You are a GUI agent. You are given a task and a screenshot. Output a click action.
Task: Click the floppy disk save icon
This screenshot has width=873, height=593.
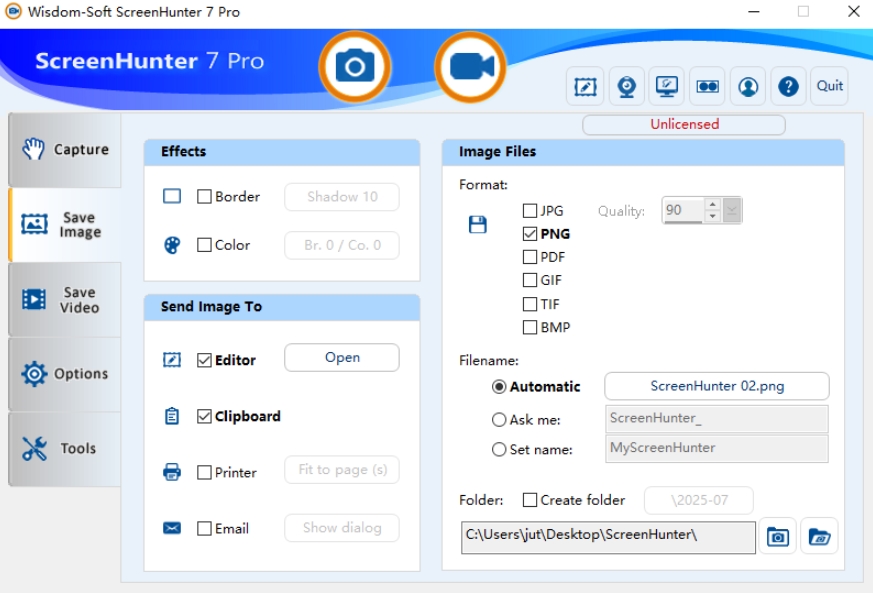[478, 224]
